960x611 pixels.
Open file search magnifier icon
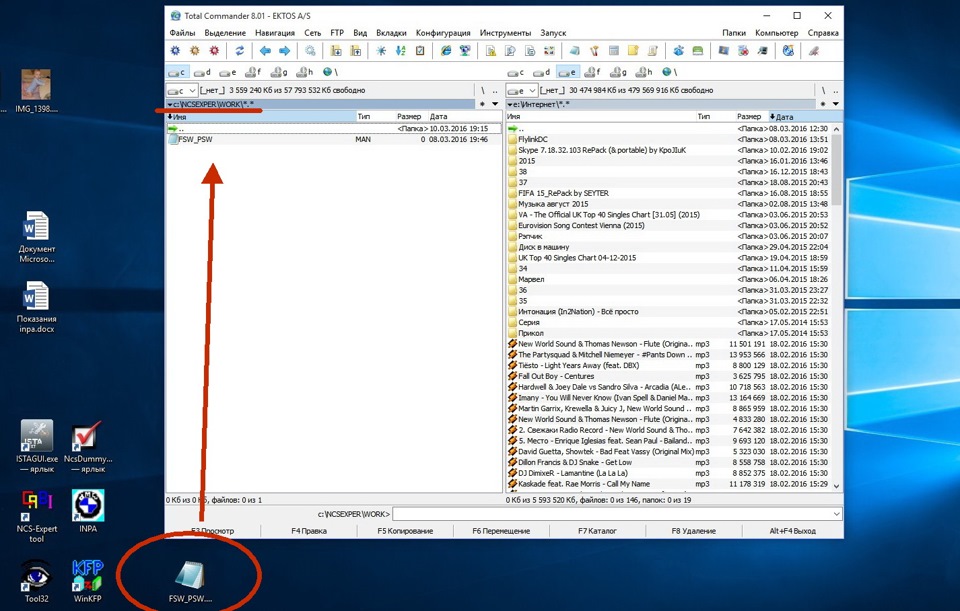click(310, 51)
